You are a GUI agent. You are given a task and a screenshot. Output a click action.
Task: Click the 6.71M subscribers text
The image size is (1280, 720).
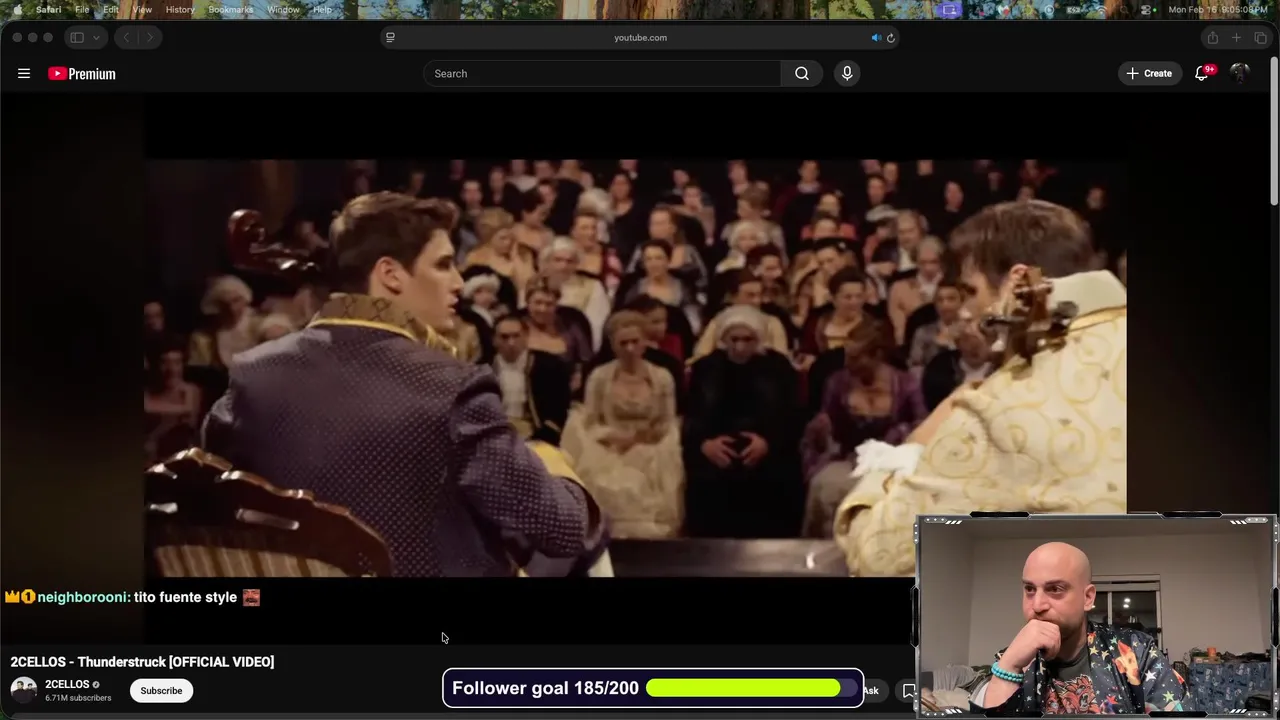point(78,698)
